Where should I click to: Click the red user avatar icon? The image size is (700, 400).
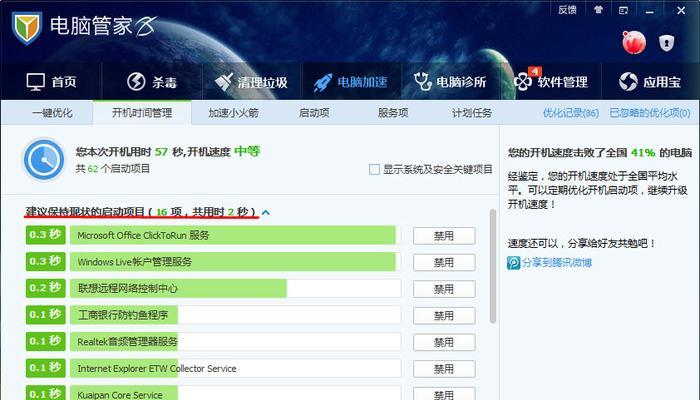point(634,43)
